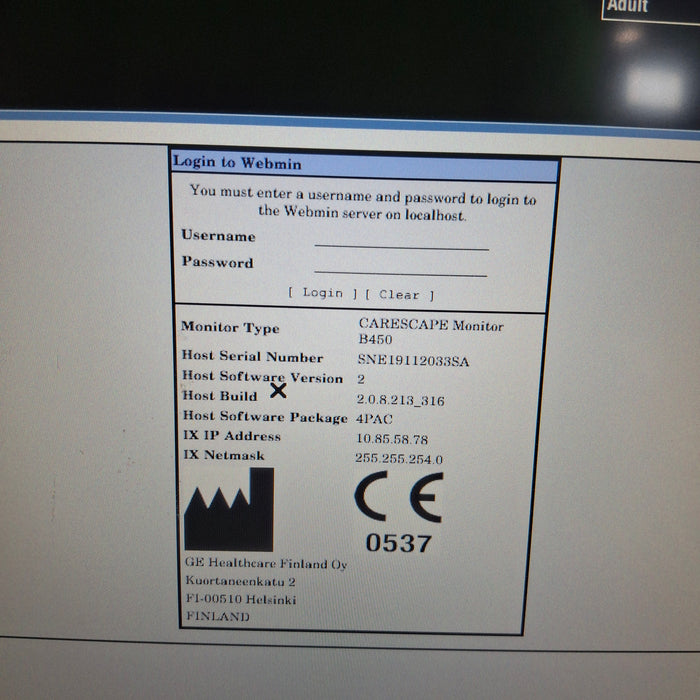This screenshot has height=700, width=700.
Task: Click the GE Healthcare Finland Oy text
Action: pyautogui.click(x=266, y=564)
